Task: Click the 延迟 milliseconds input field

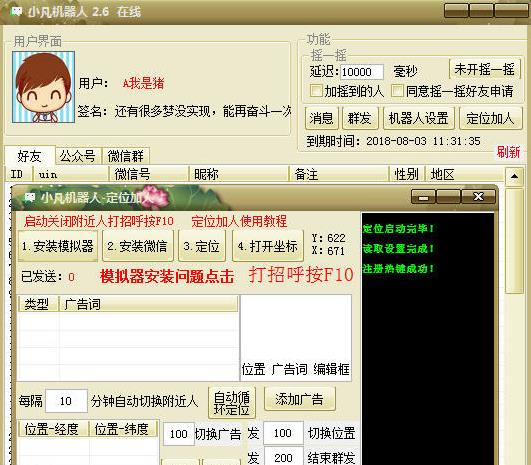Action: [x=362, y=72]
